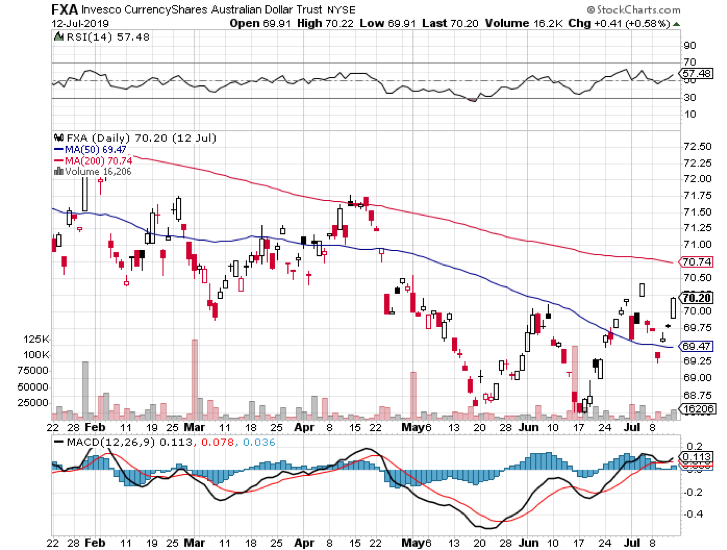
Task: Click the Invesco CurrencyShares Australian Dollar Trust name
Action: coord(201,10)
